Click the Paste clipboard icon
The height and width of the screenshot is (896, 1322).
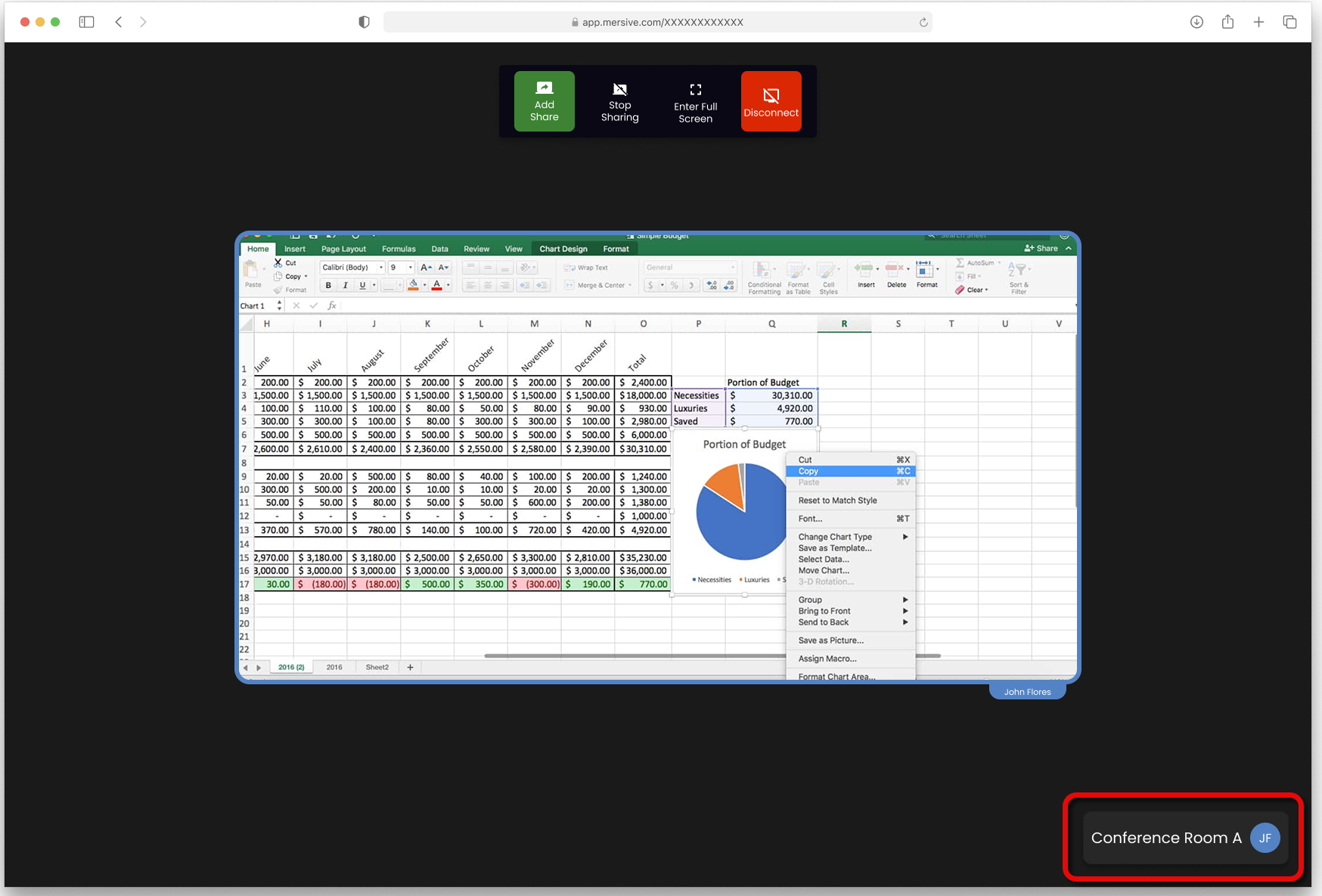250,270
